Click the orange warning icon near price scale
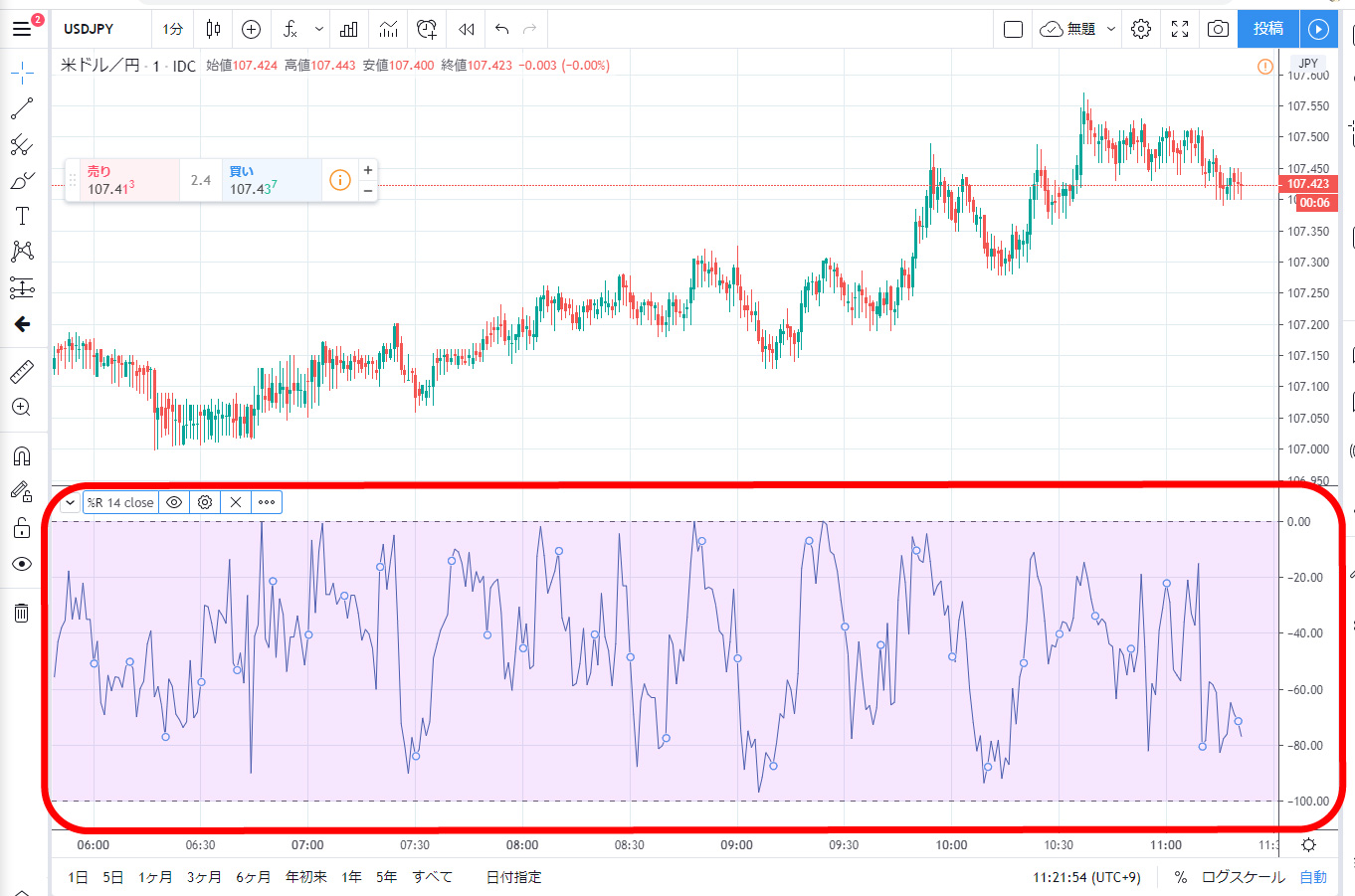Screen dimensions: 1355x896 click(x=1265, y=67)
